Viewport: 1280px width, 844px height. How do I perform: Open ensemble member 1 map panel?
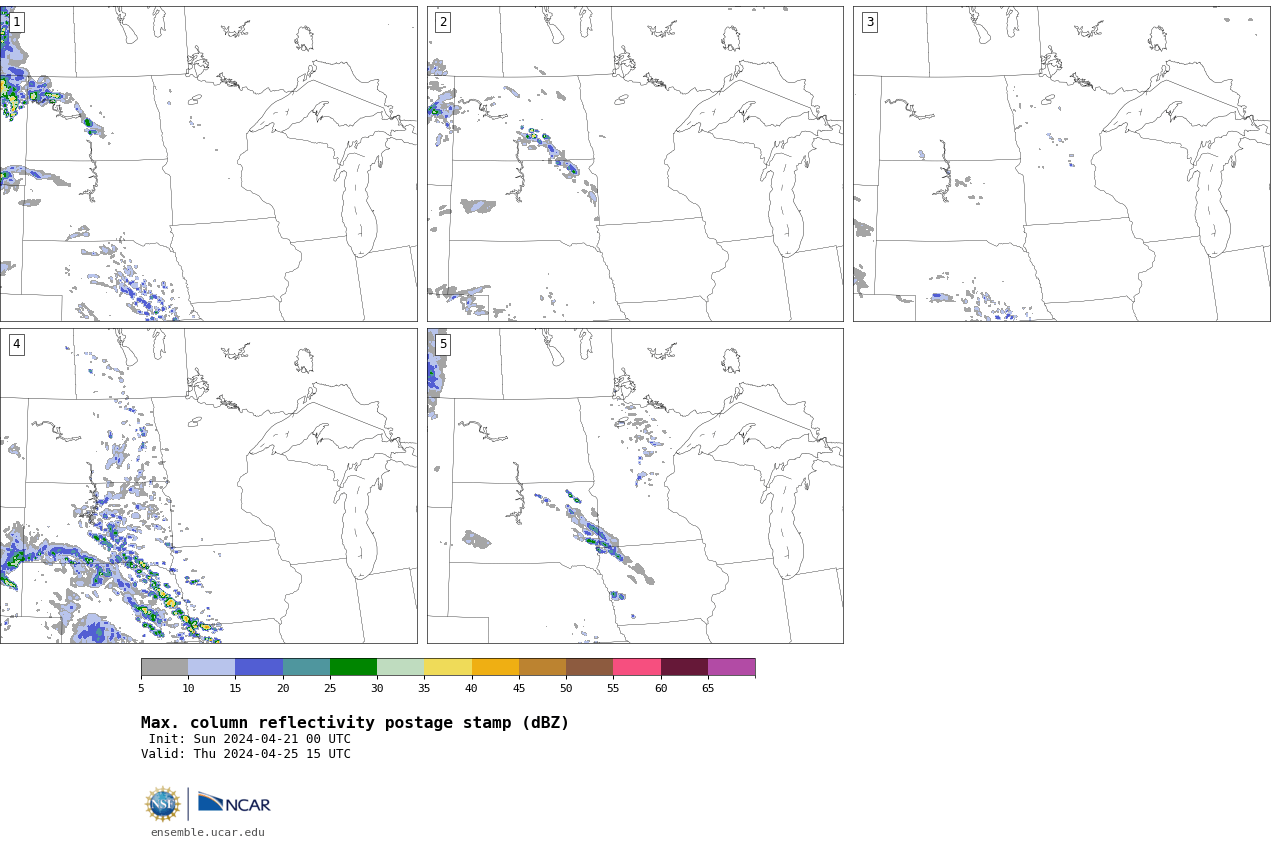(x=208, y=164)
